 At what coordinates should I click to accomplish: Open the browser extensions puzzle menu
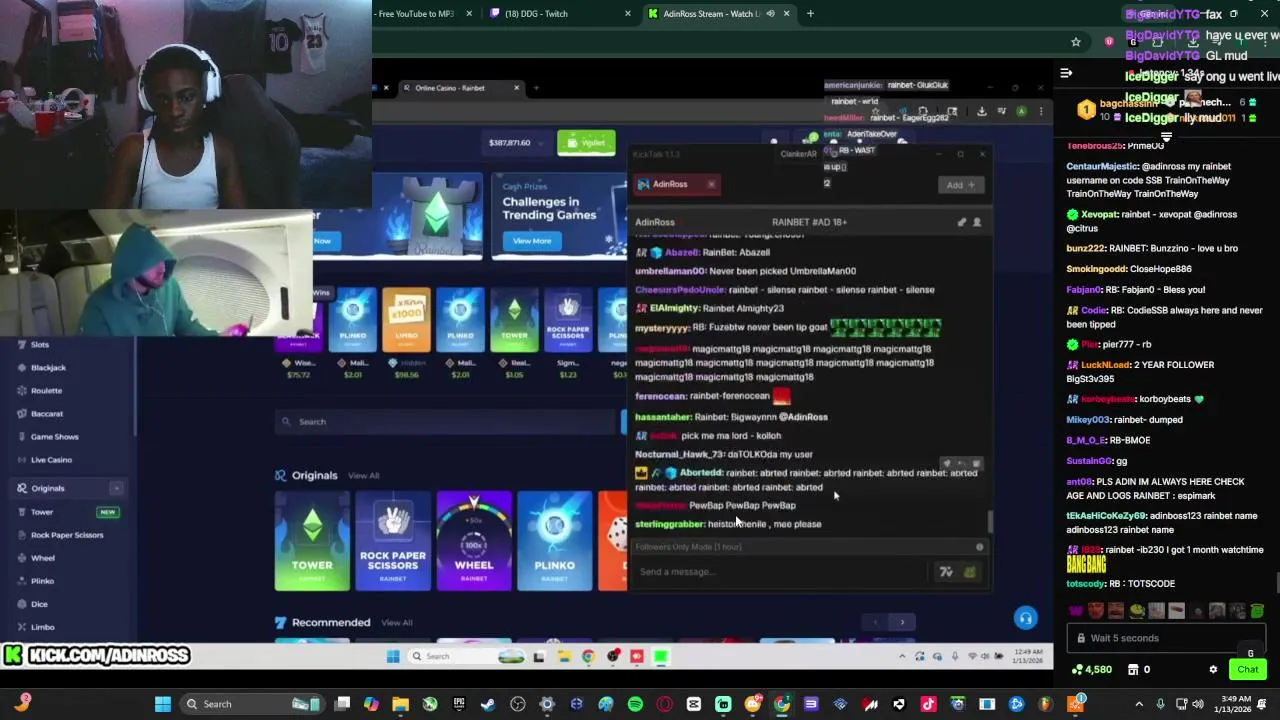[x=1157, y=42]
